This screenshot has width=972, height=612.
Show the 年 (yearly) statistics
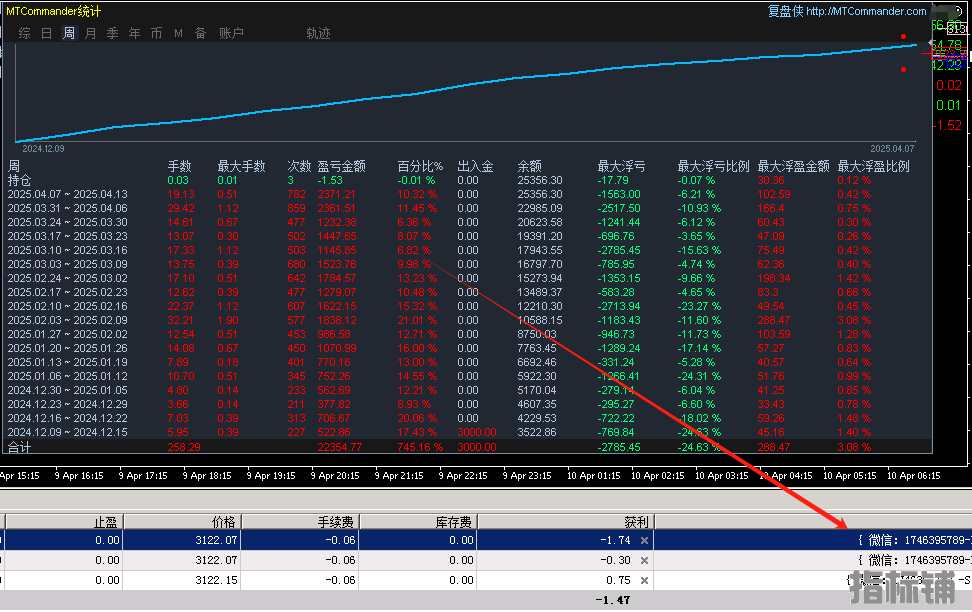click(134, 33)
